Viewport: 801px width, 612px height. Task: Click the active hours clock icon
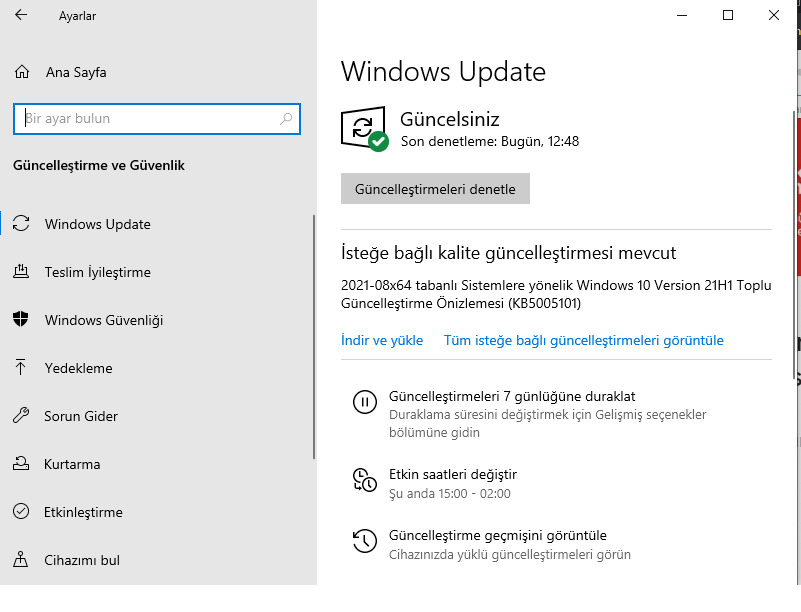coord(365,481)
